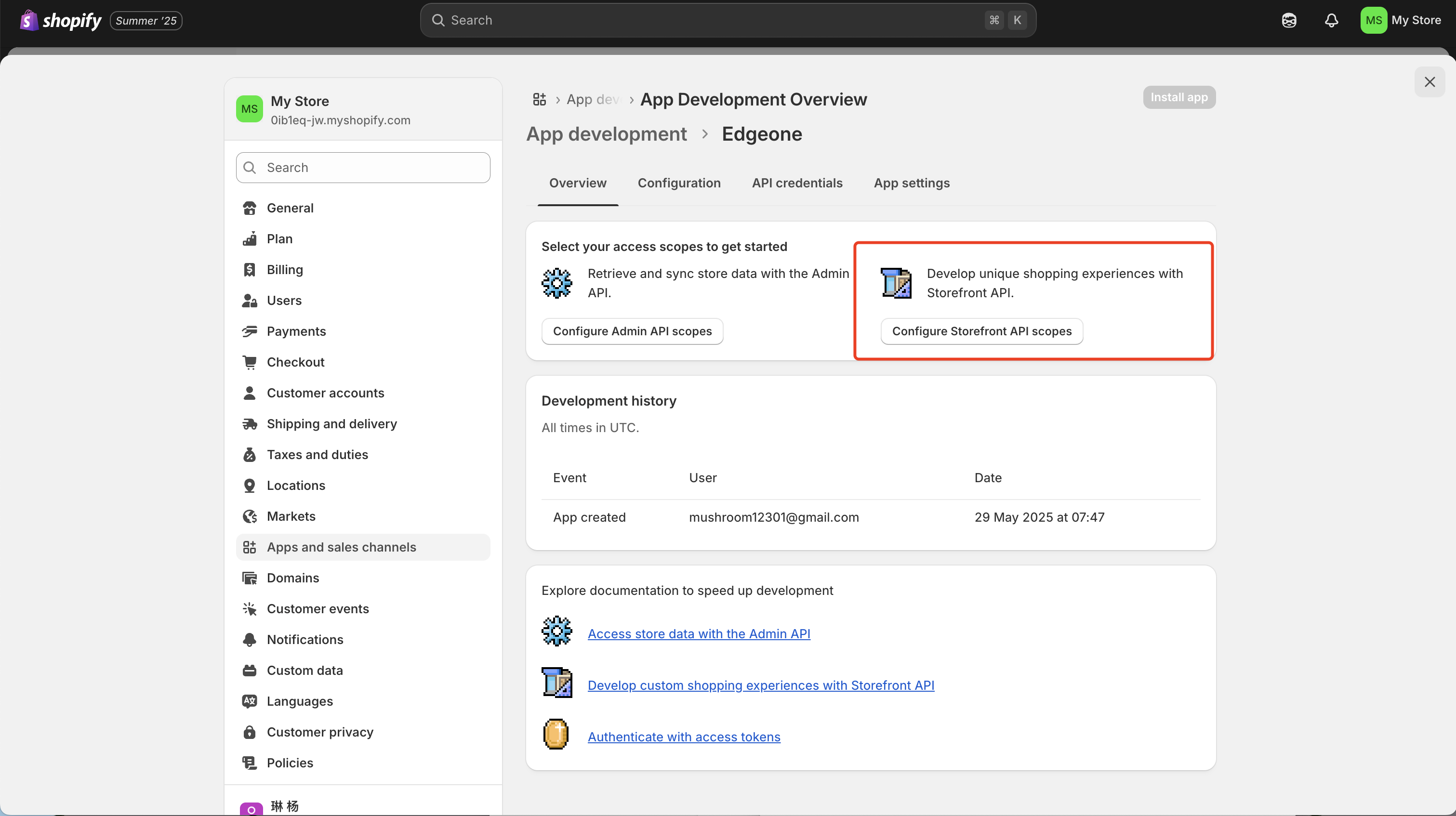Click the settings sidebar Search field
1456x816 pixels.
coord(363,167)
